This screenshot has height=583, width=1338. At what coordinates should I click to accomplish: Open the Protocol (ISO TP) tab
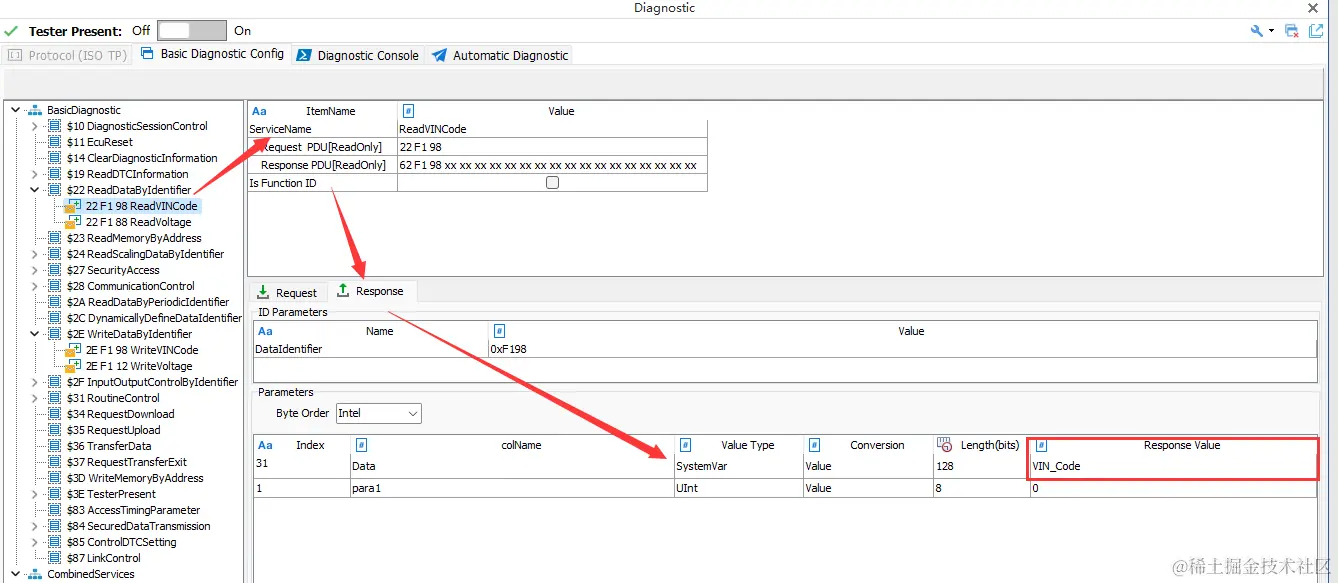[x=68, y=55]
